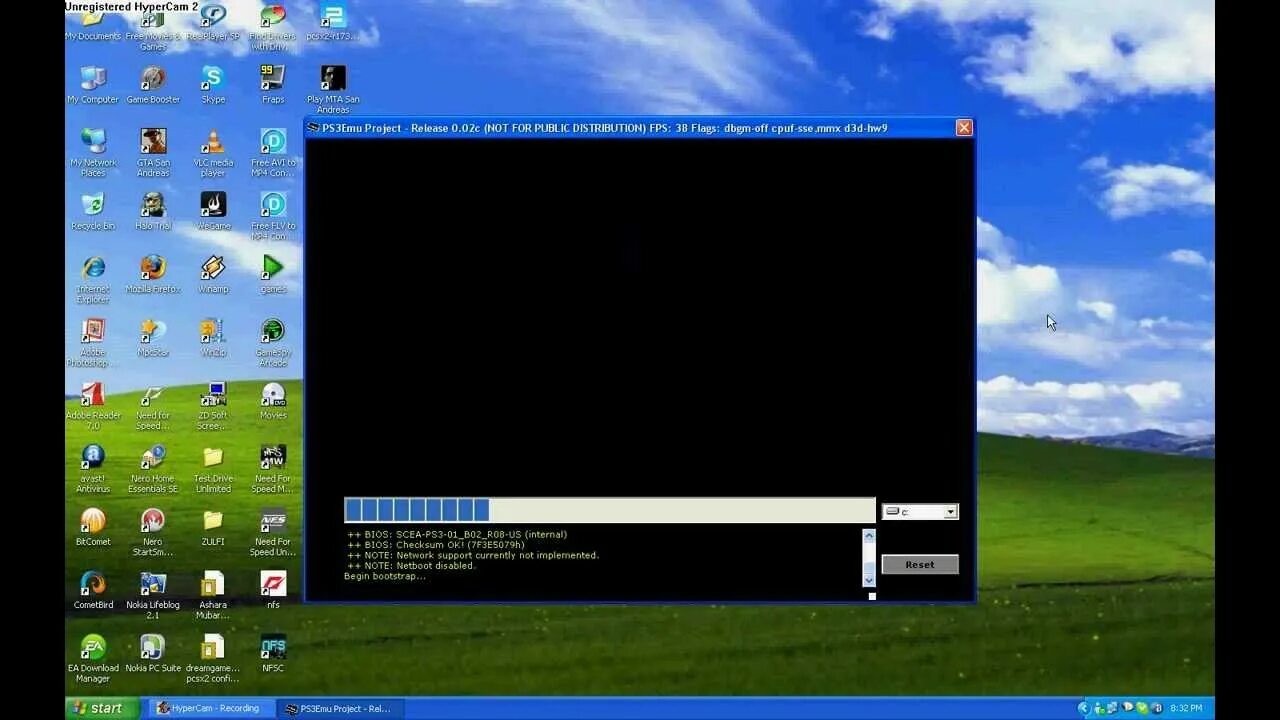Select the BitComet desktop icon
Viewport: 1280px width, 720px height.
(x=93, y=526)
